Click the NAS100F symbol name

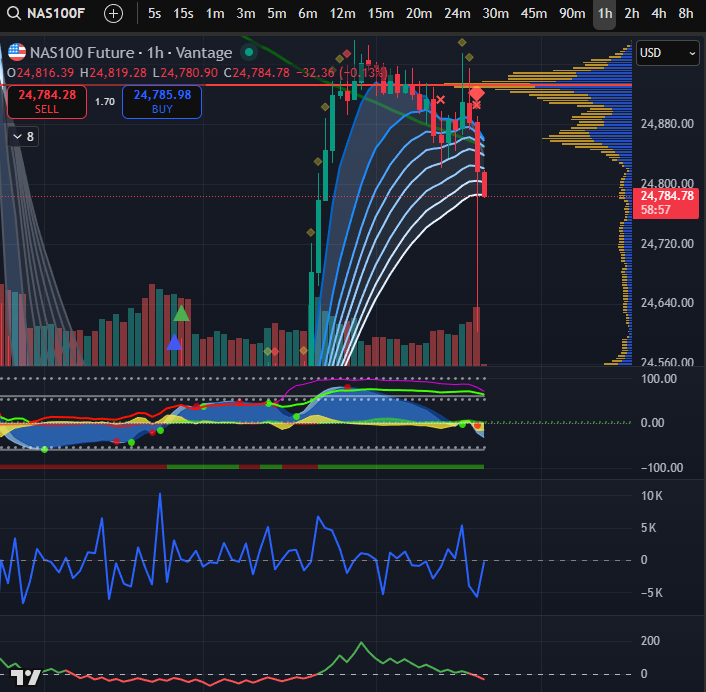point(56,14)
